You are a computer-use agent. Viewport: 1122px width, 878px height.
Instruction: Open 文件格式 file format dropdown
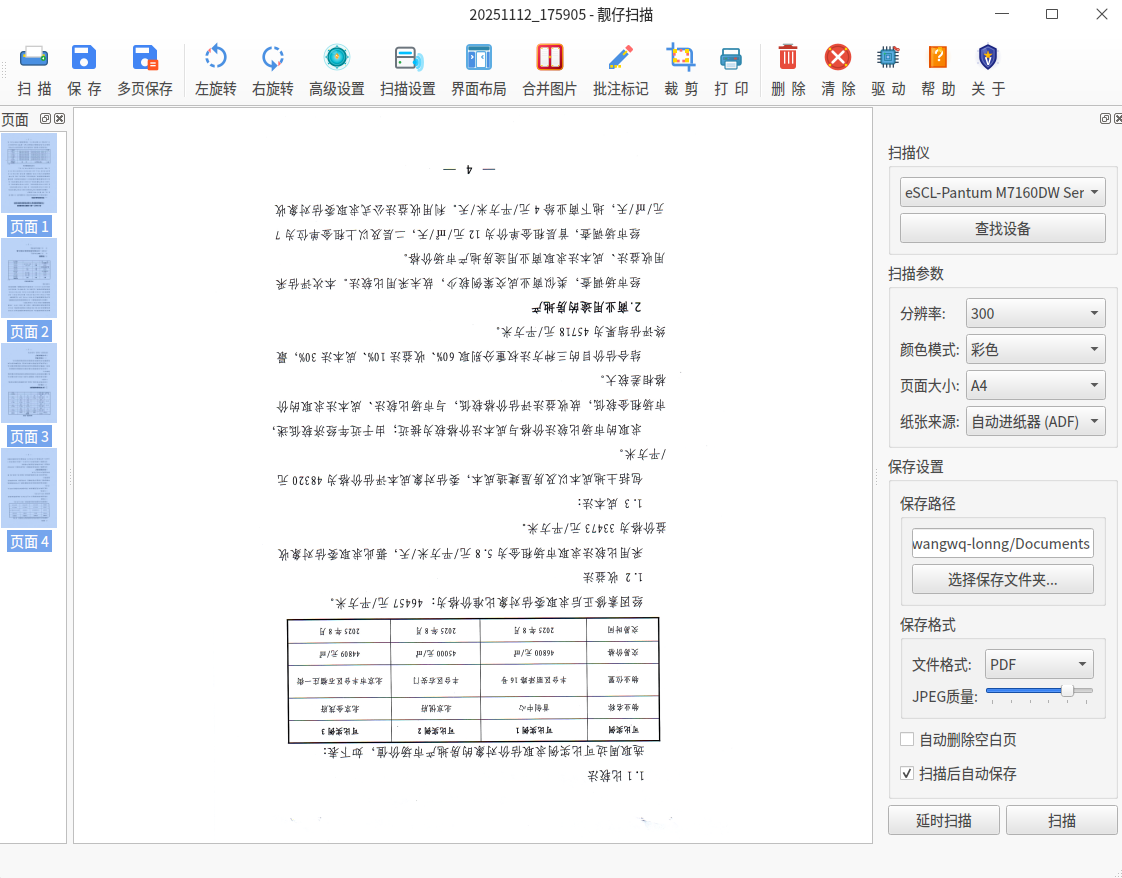pyautogui.click(x=1039, y=664)
